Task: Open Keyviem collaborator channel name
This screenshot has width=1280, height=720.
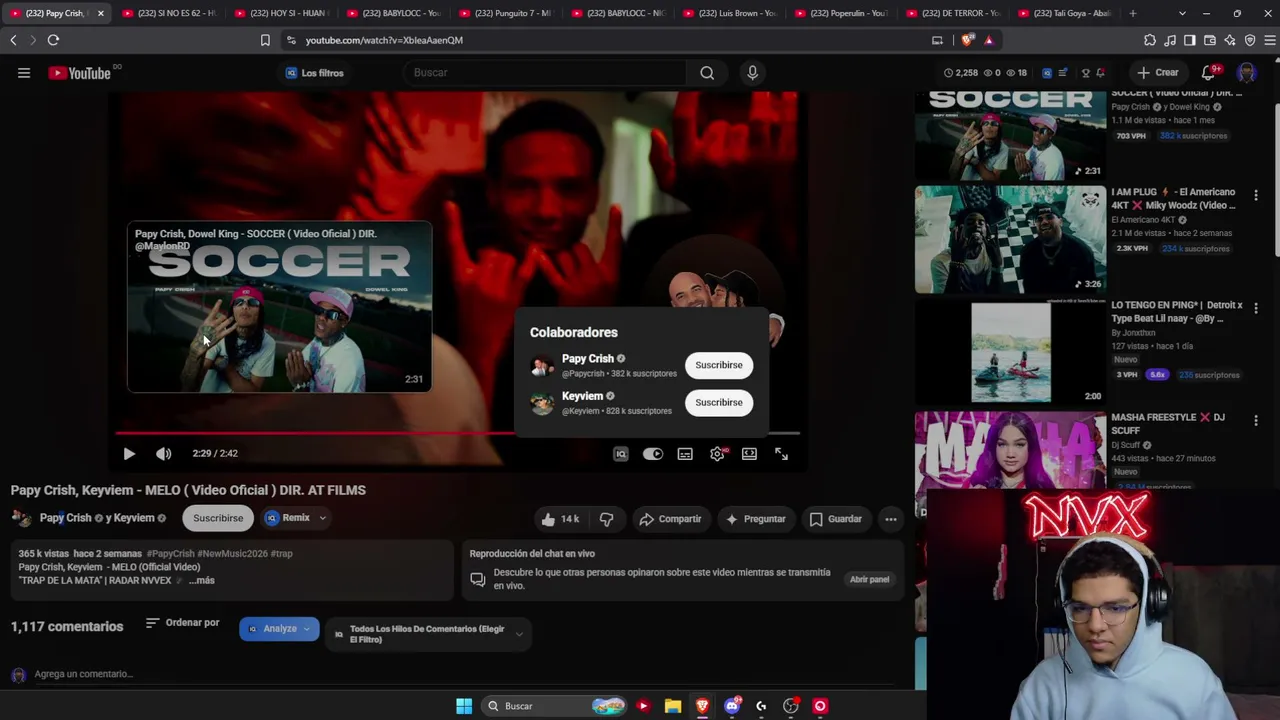Action: 582,396
